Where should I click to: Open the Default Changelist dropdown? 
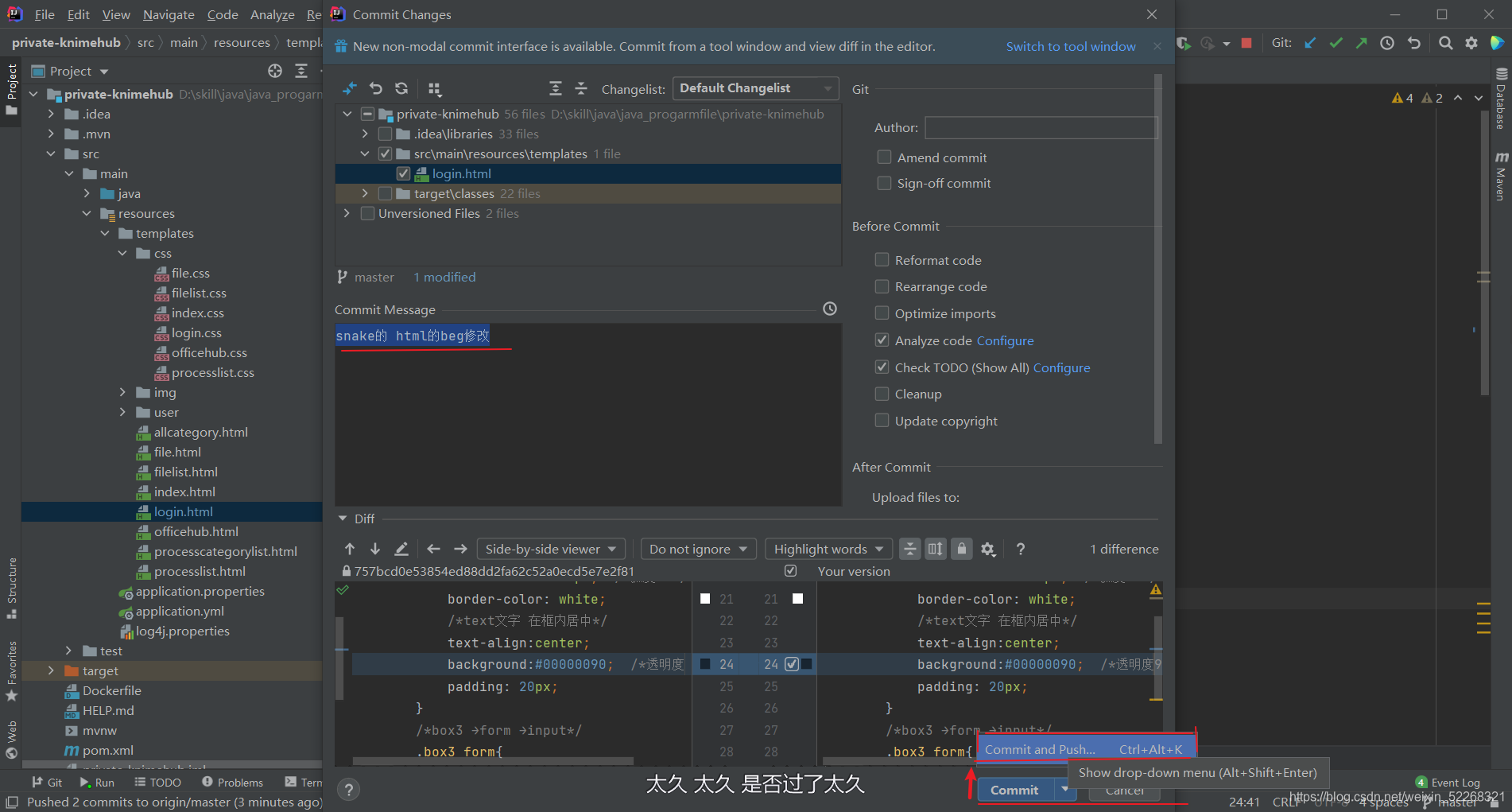[755, 88]
